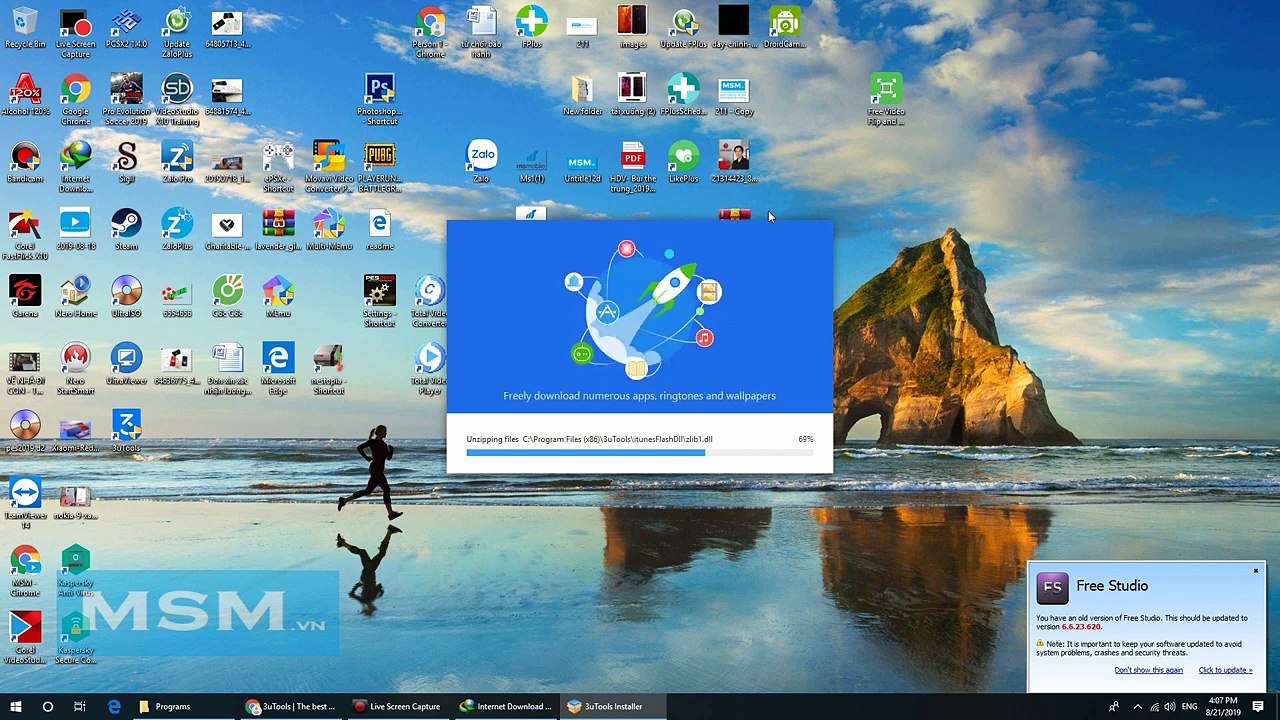Click the 3uTools installer progress bar
The width and height of the screenshot is (1280, 720).
coord(640,453)
